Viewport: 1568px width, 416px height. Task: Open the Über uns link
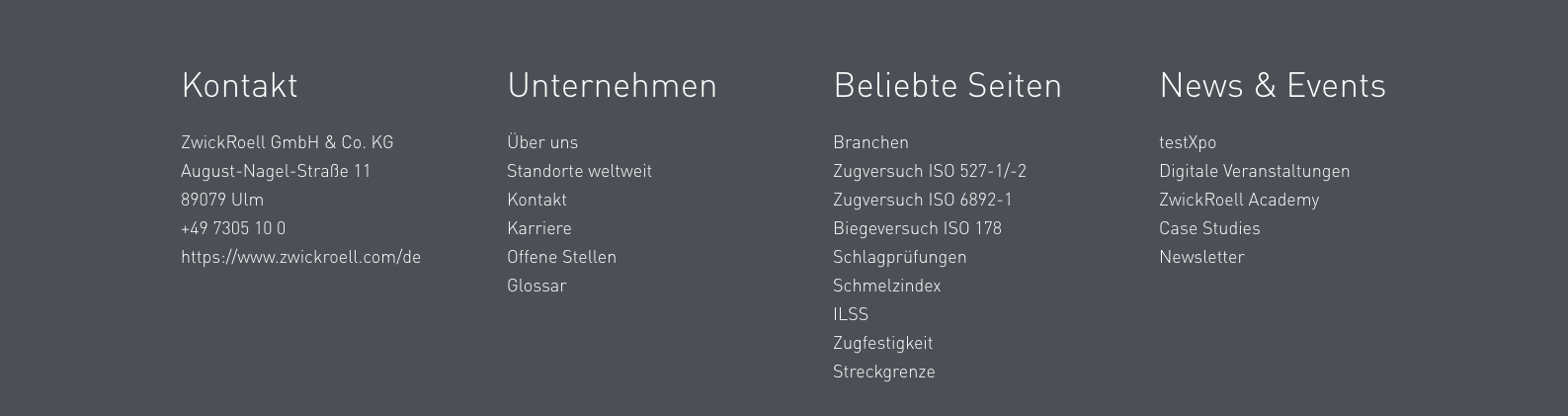click(542, 142)
